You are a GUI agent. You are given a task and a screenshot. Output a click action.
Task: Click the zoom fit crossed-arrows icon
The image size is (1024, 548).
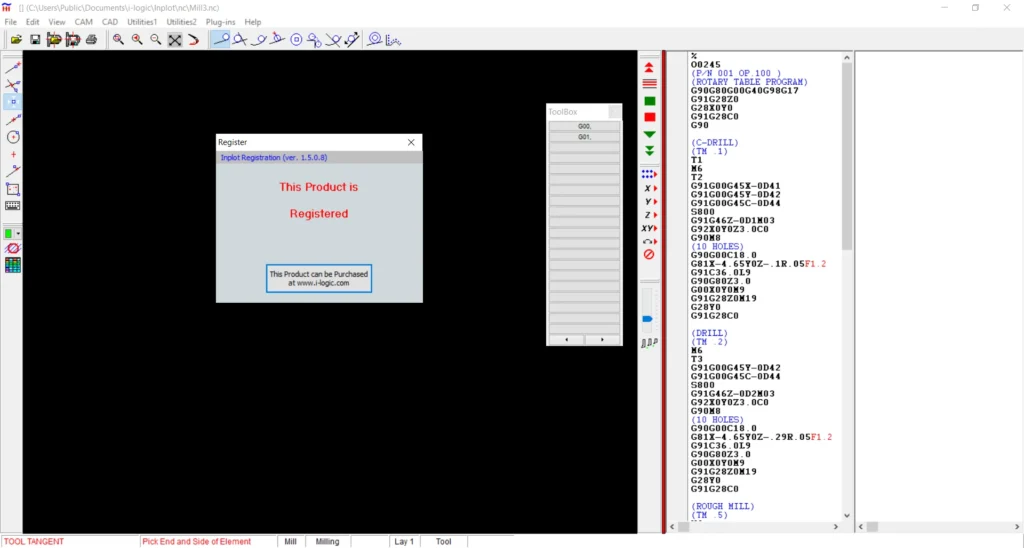pyautogui.click(x=175, y=40)
